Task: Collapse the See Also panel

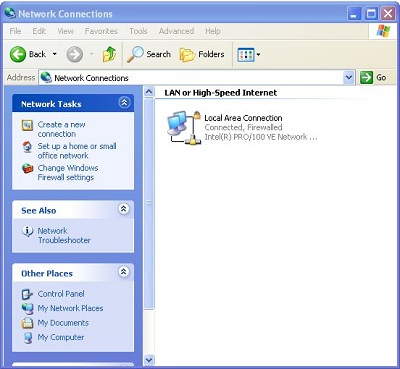Action: click(x=124, y=209)
